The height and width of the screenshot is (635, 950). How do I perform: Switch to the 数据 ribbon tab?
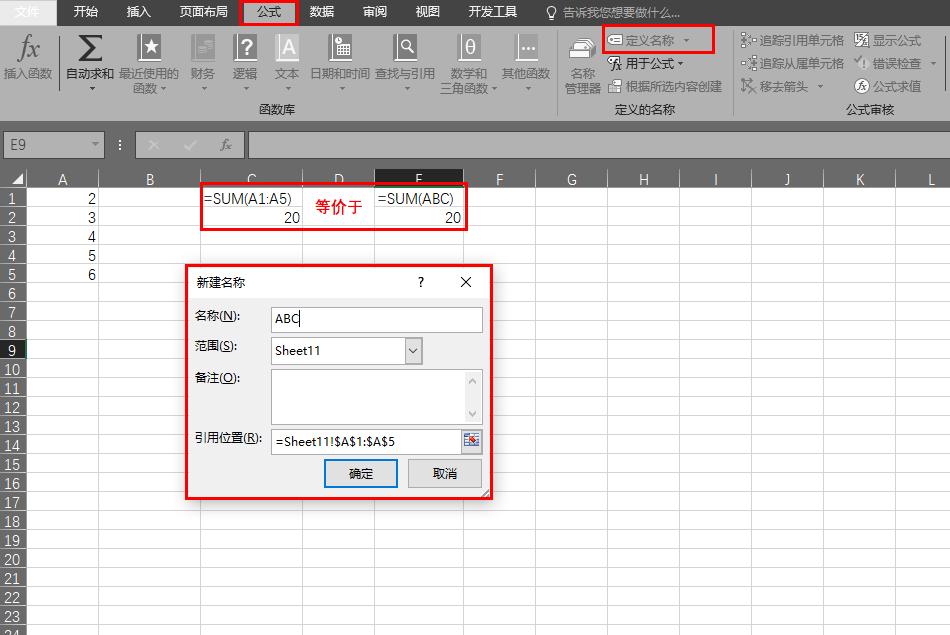tap(322, 12)
